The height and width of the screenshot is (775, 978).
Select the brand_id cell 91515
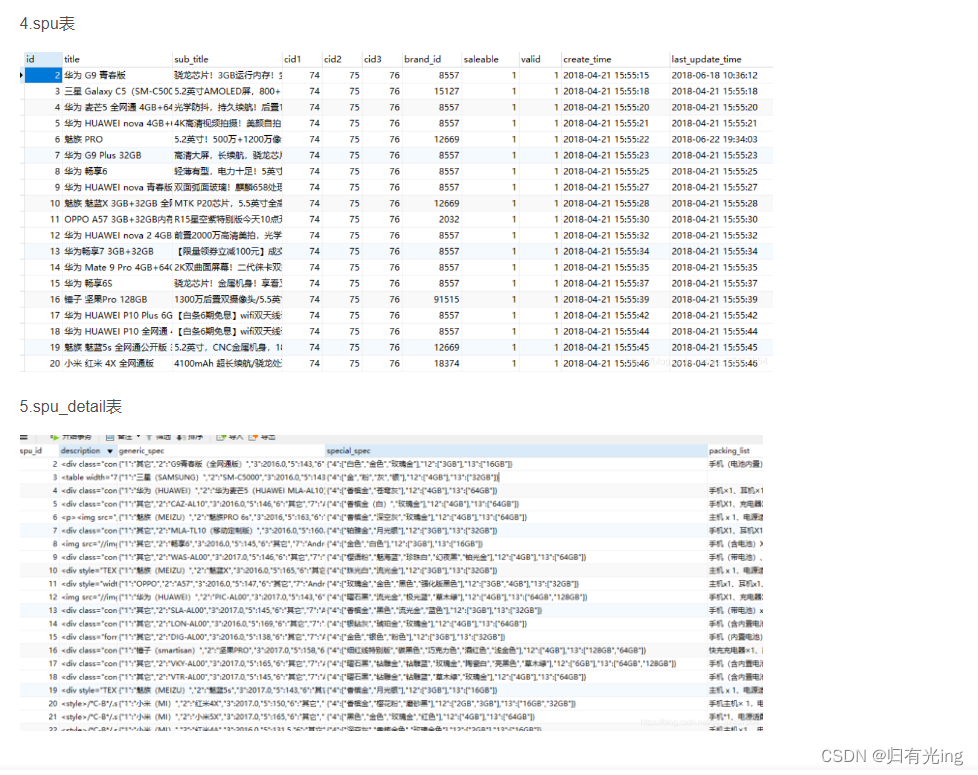(432, 299)
